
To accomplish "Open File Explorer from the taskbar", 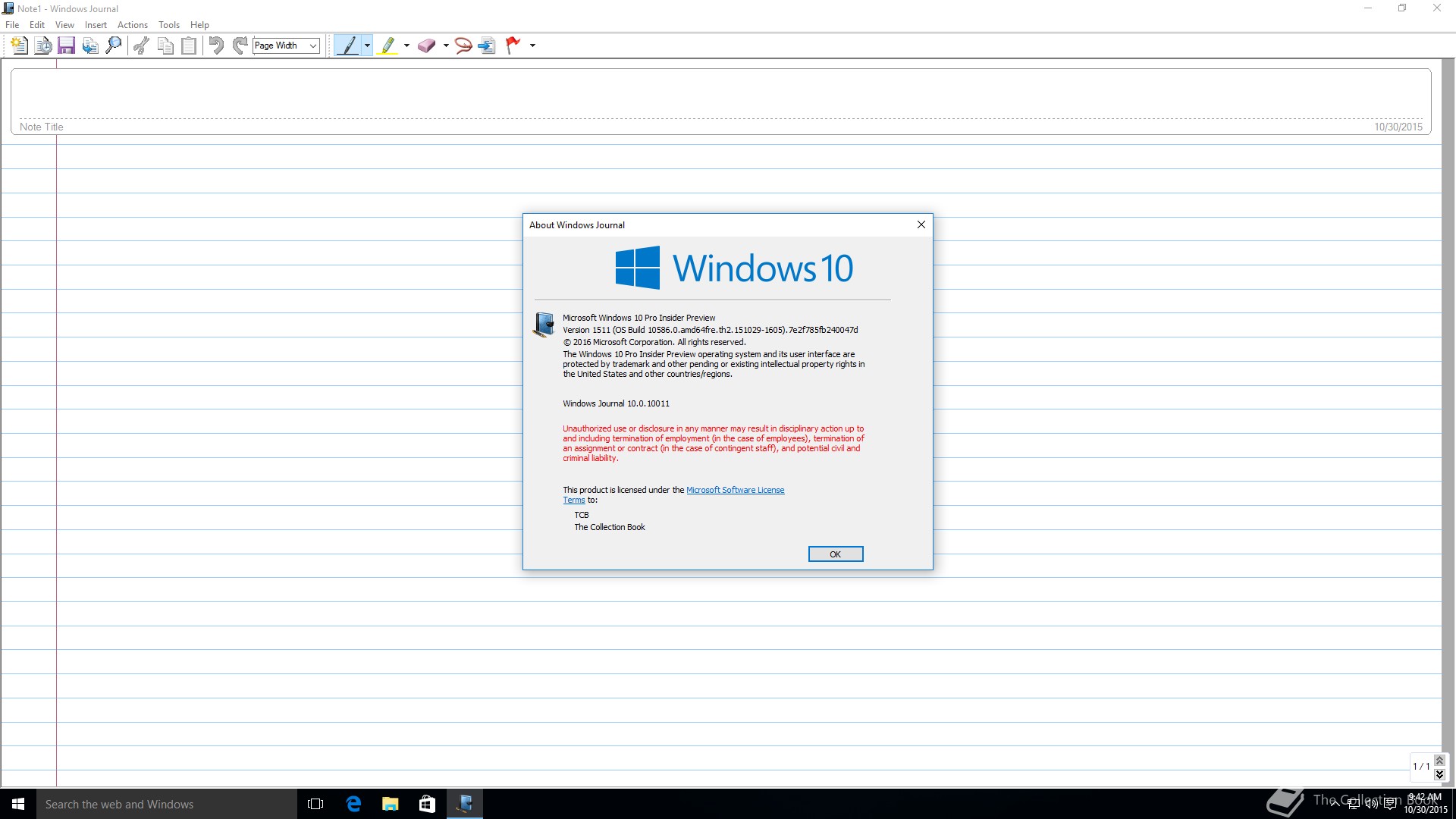I will tap(391, 804).
